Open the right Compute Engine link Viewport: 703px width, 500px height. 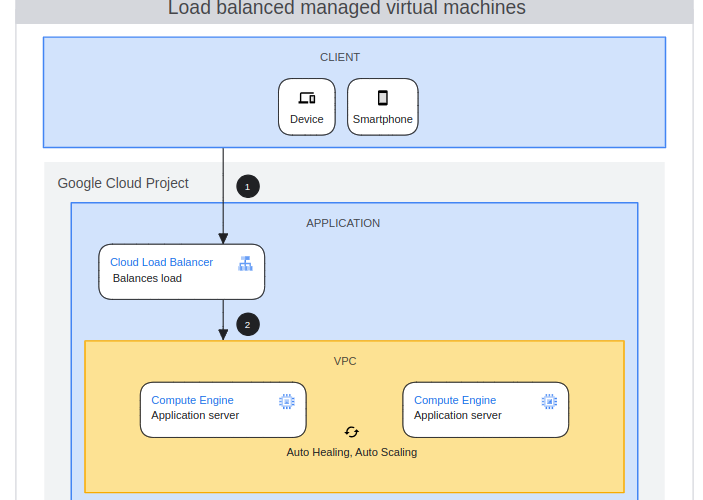click(455, 400)
